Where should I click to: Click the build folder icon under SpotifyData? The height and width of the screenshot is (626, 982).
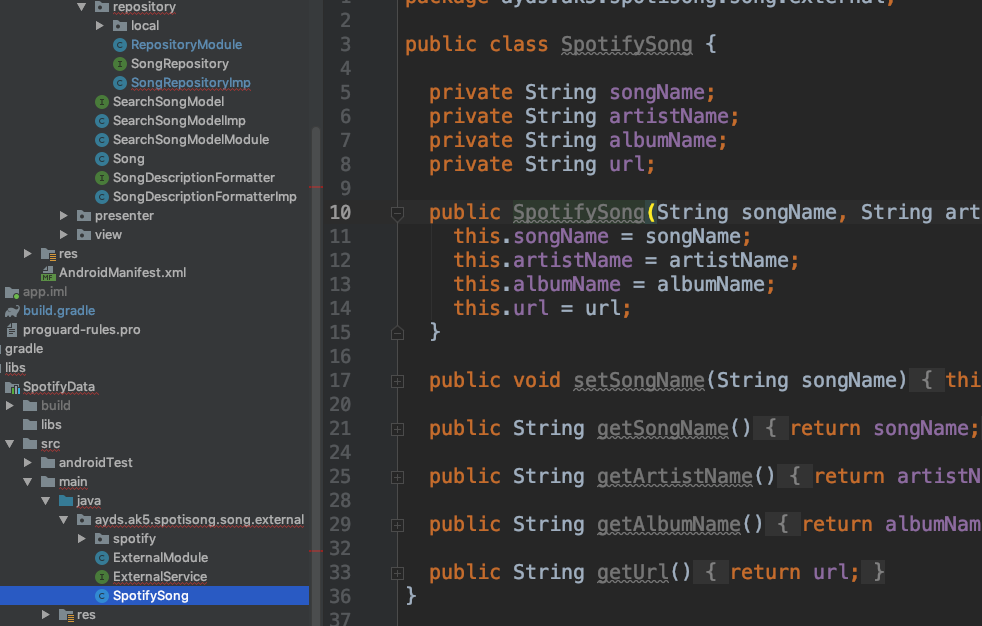pos(30,406)
